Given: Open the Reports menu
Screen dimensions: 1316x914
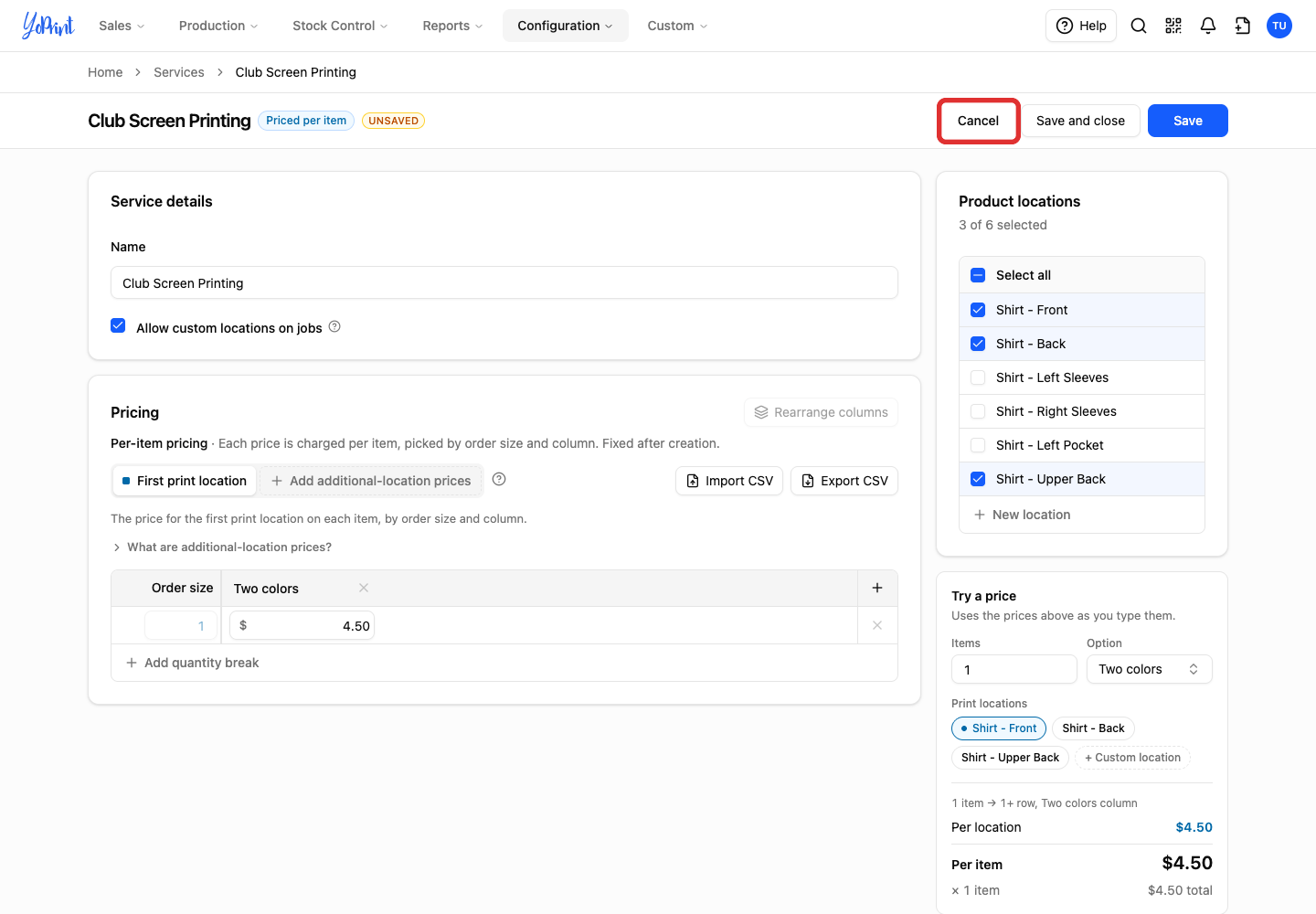Looking at the screenshot, I should click(452, 26).
